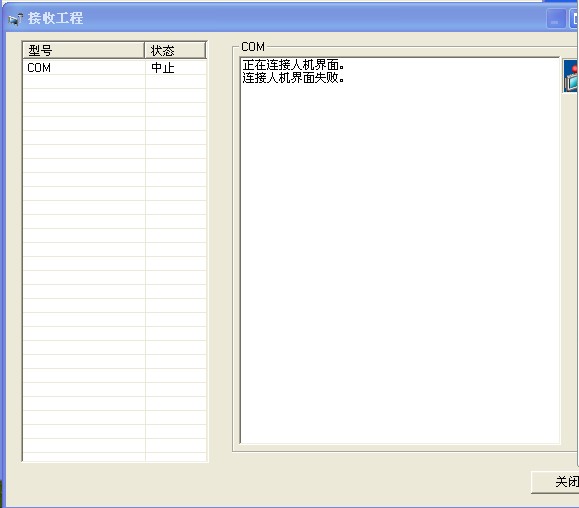This screenshot has height=508, width=579.
Task: Click the divider between 型号 and 状态 headers
Action: (x=144, y=50)
